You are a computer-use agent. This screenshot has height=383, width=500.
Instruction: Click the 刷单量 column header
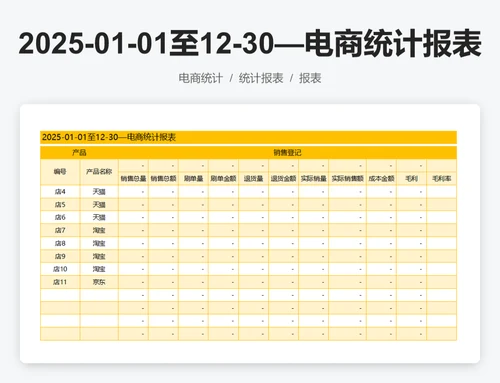[x=193, y=179]
